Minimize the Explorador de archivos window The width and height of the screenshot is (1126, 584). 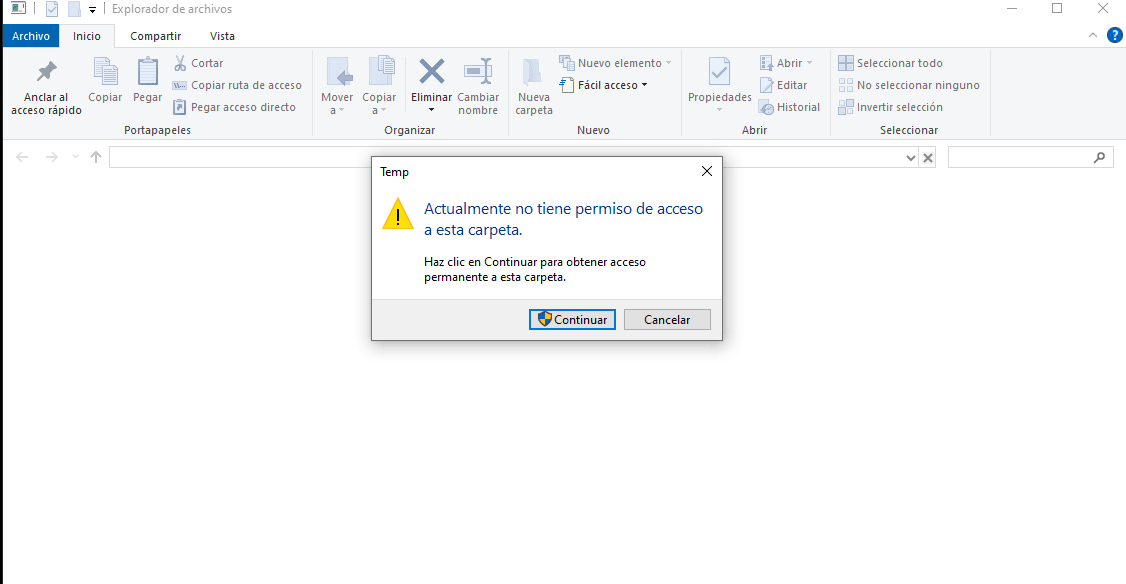pyautogui.click(x=1012, y=9)
